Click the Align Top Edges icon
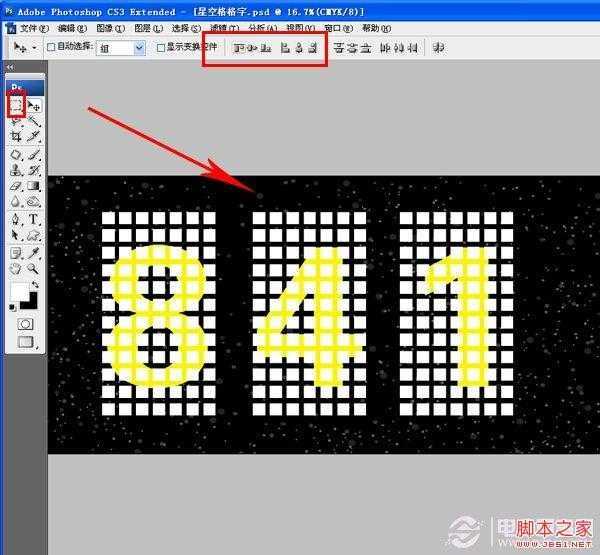 240,47
